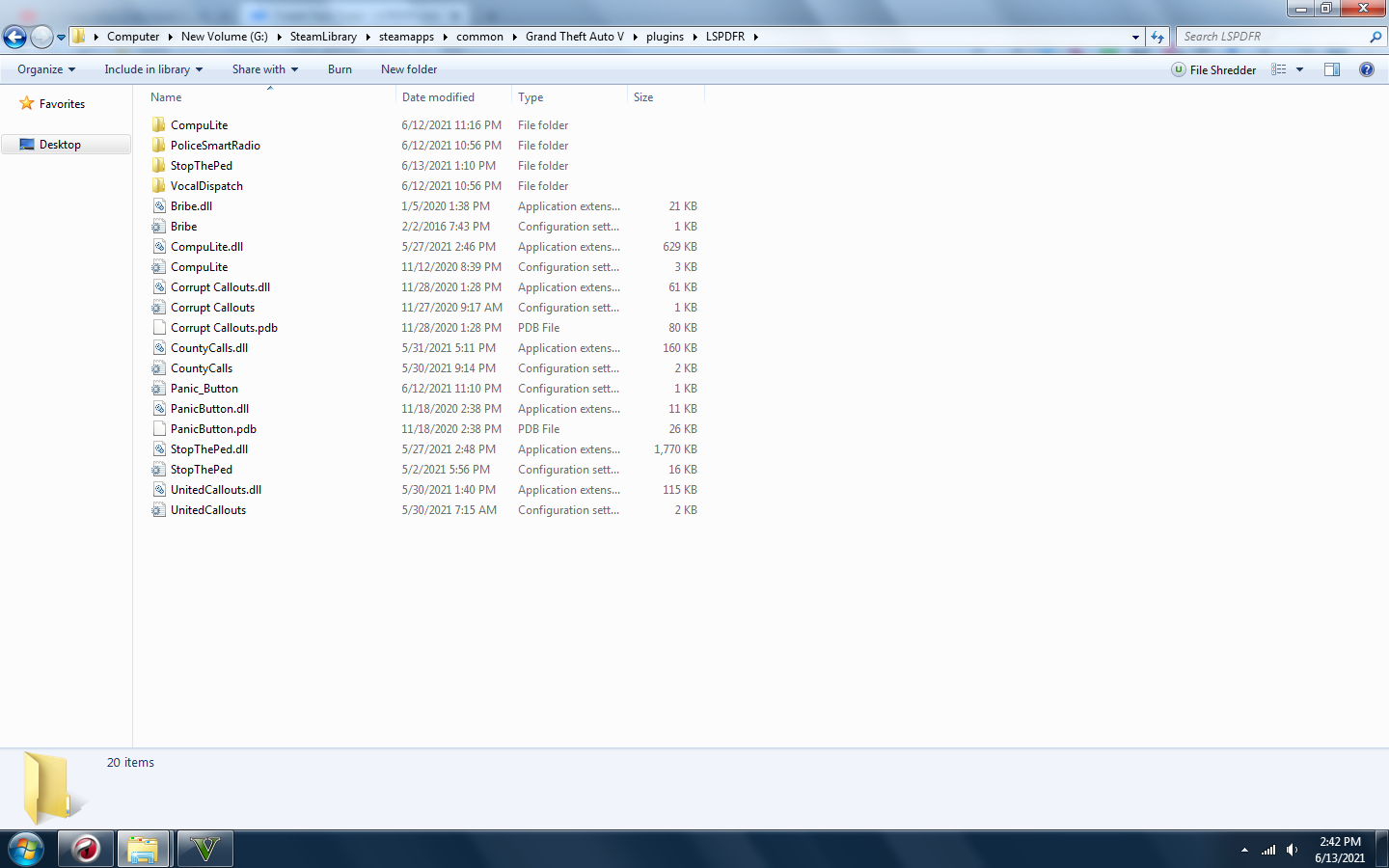This screenshot has height=868, width=1389.
Task: Open the Share with menu
Action: pos(265,69)
